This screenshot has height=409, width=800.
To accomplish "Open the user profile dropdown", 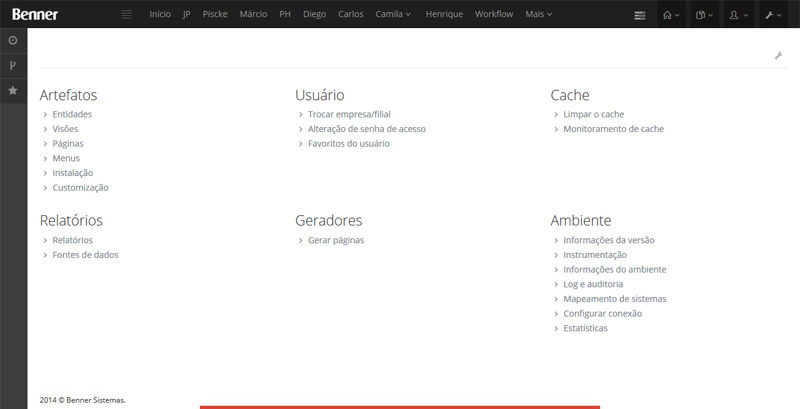I will pyautogui.click(x=739, y=15).
